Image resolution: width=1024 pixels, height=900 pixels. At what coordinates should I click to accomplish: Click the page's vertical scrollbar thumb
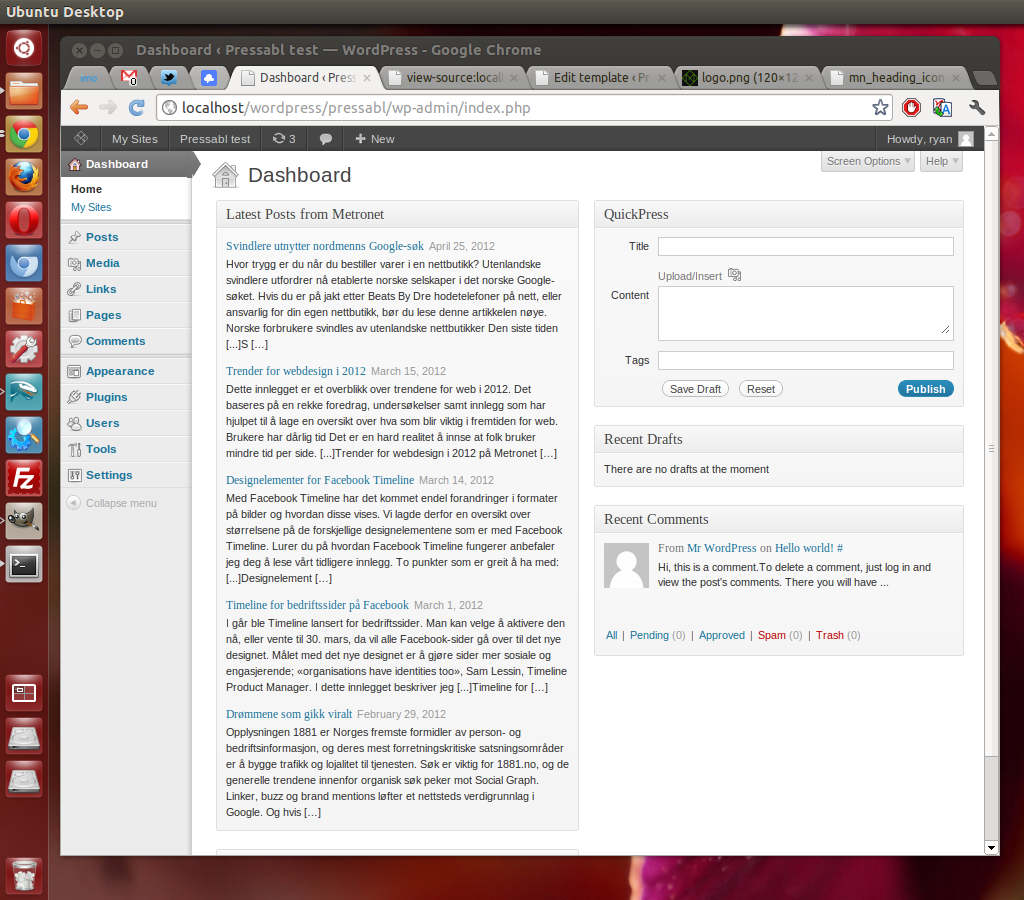click(x=991, y=448)
